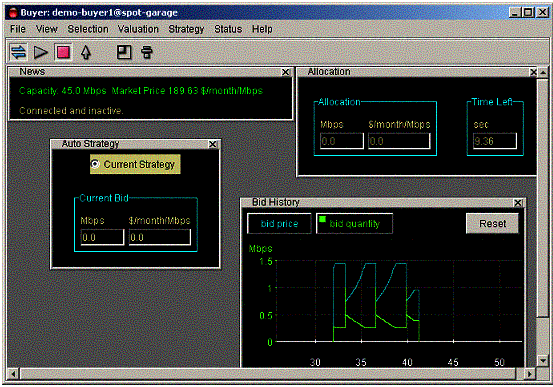Open the File menu
553x387 pixels.
tap(18, 29)
